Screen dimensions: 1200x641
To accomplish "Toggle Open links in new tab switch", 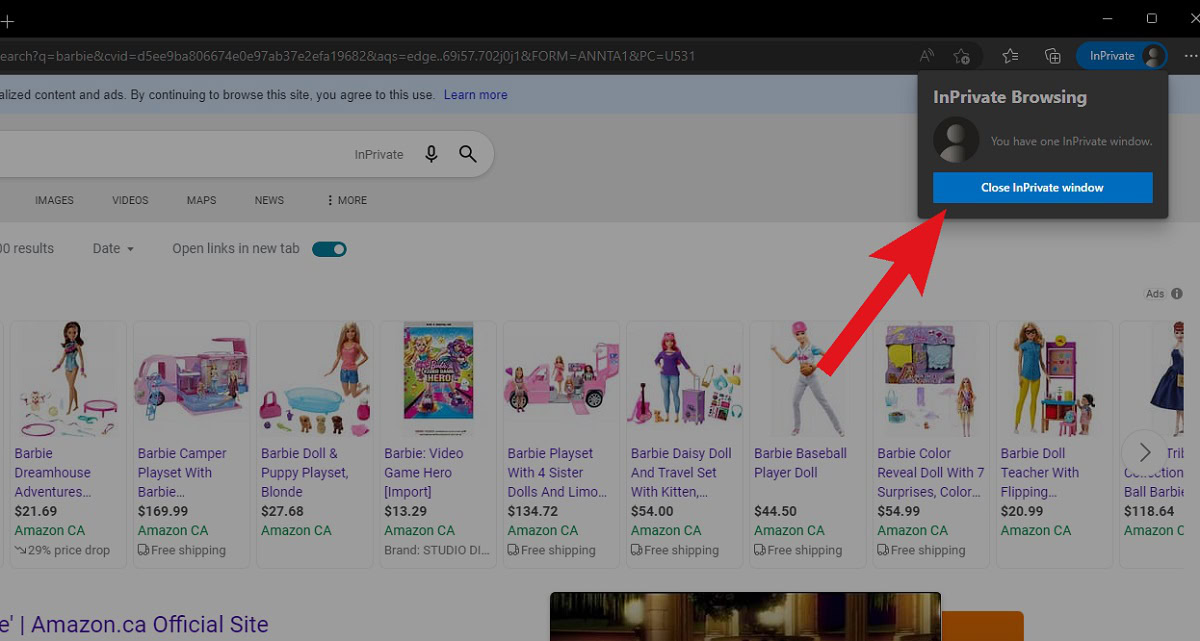I will (329, 249).
